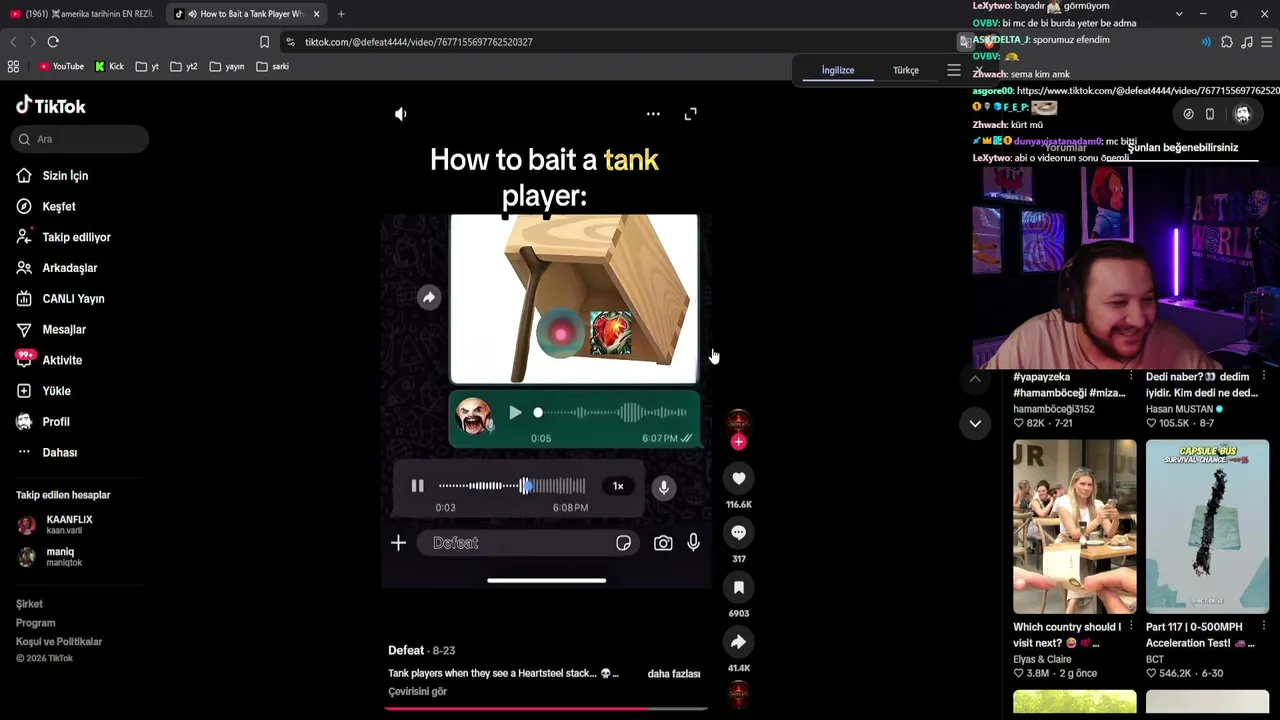This screenshot has width=1280, height=720.
Task: Open the tab search chevron in title bar
Action: point(1179,14)
